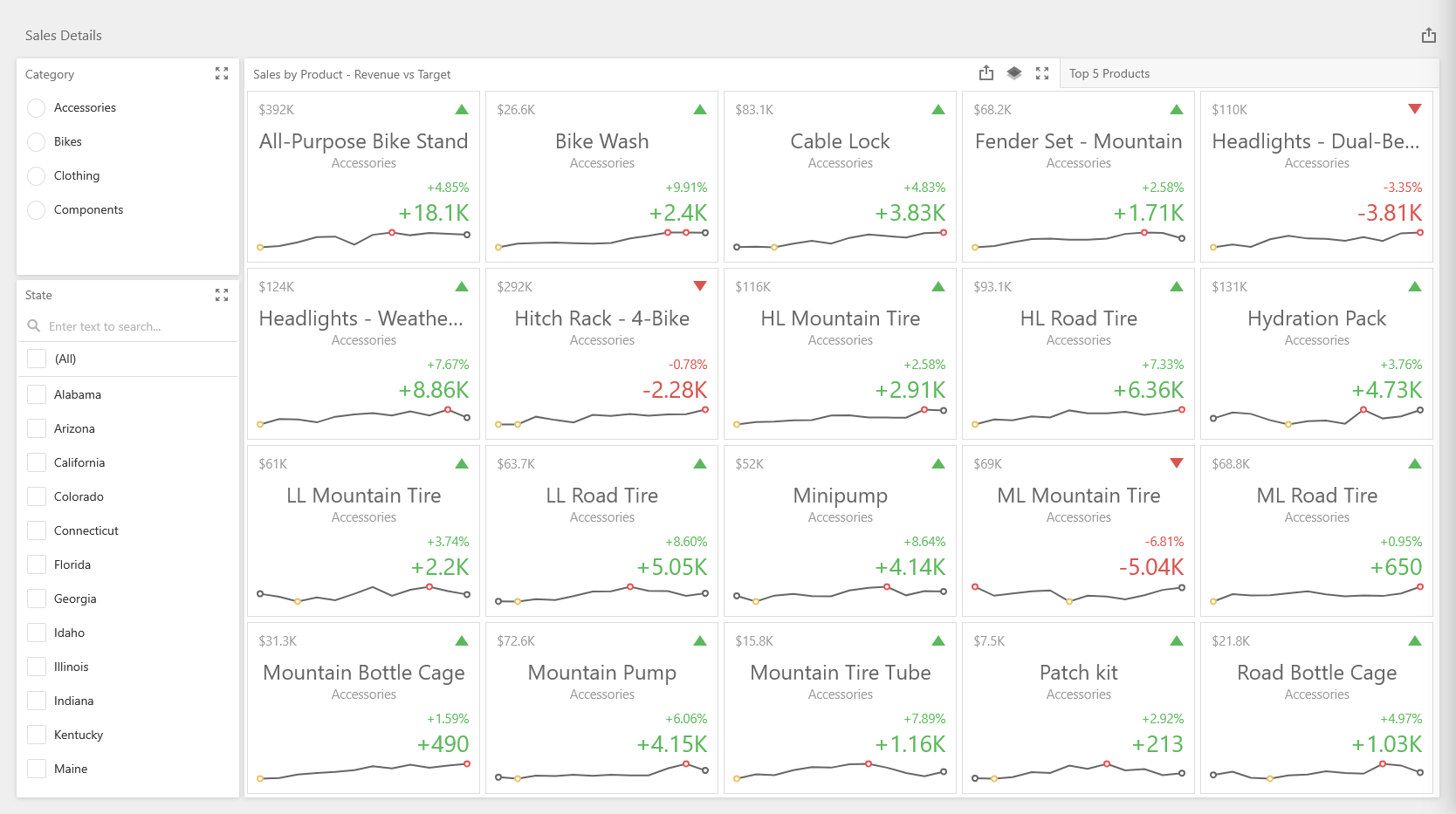1456x814 pixels.
Task: Maximize the Category filter panel
Action: [222, 74]
